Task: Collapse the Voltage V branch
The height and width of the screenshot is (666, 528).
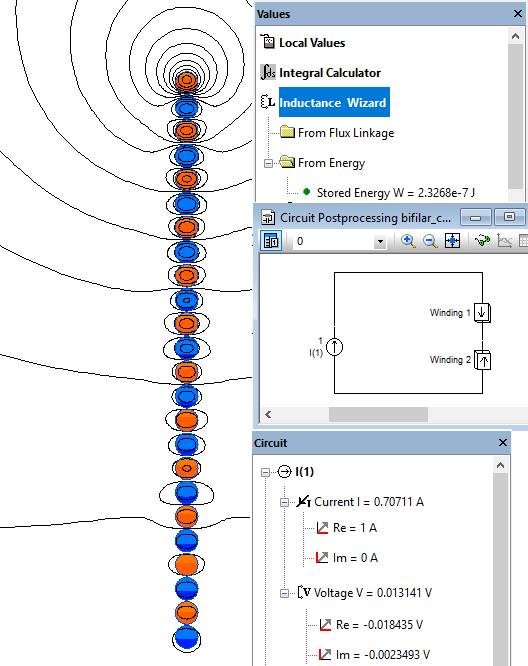Action: coord(284,593)
